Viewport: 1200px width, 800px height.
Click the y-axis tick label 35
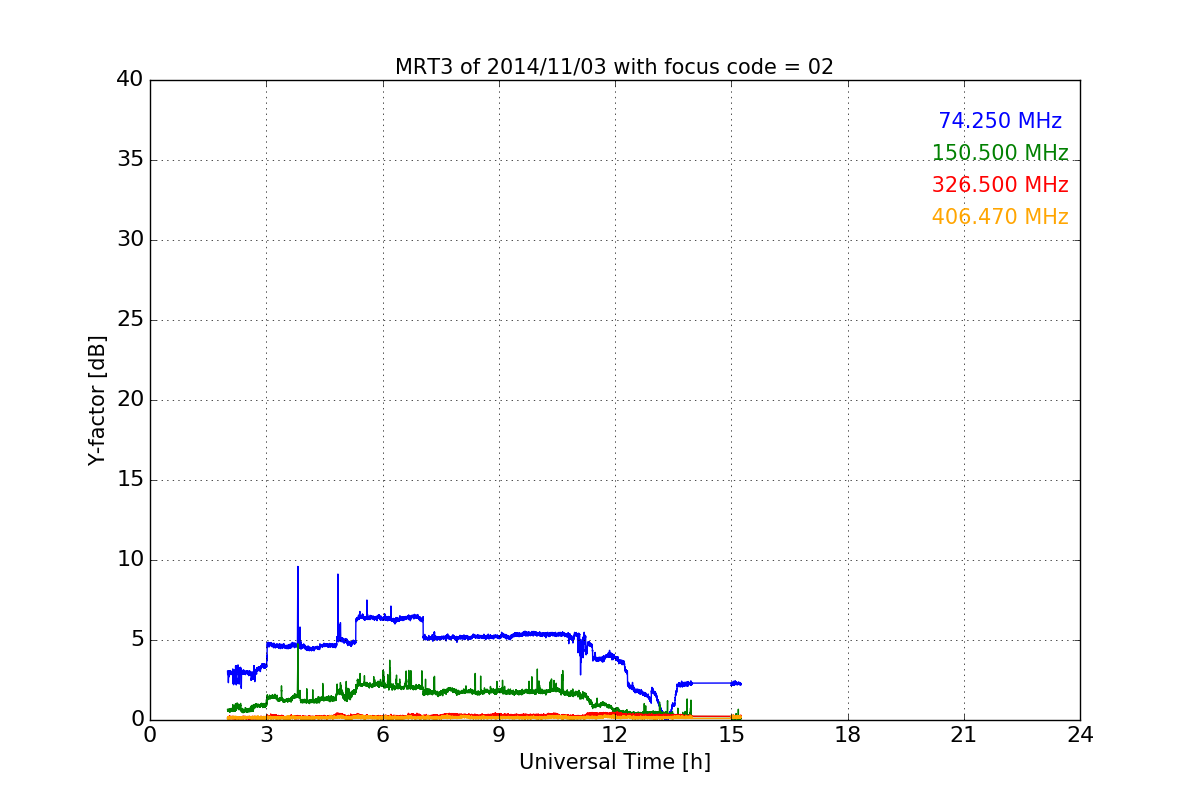point(130,160)
